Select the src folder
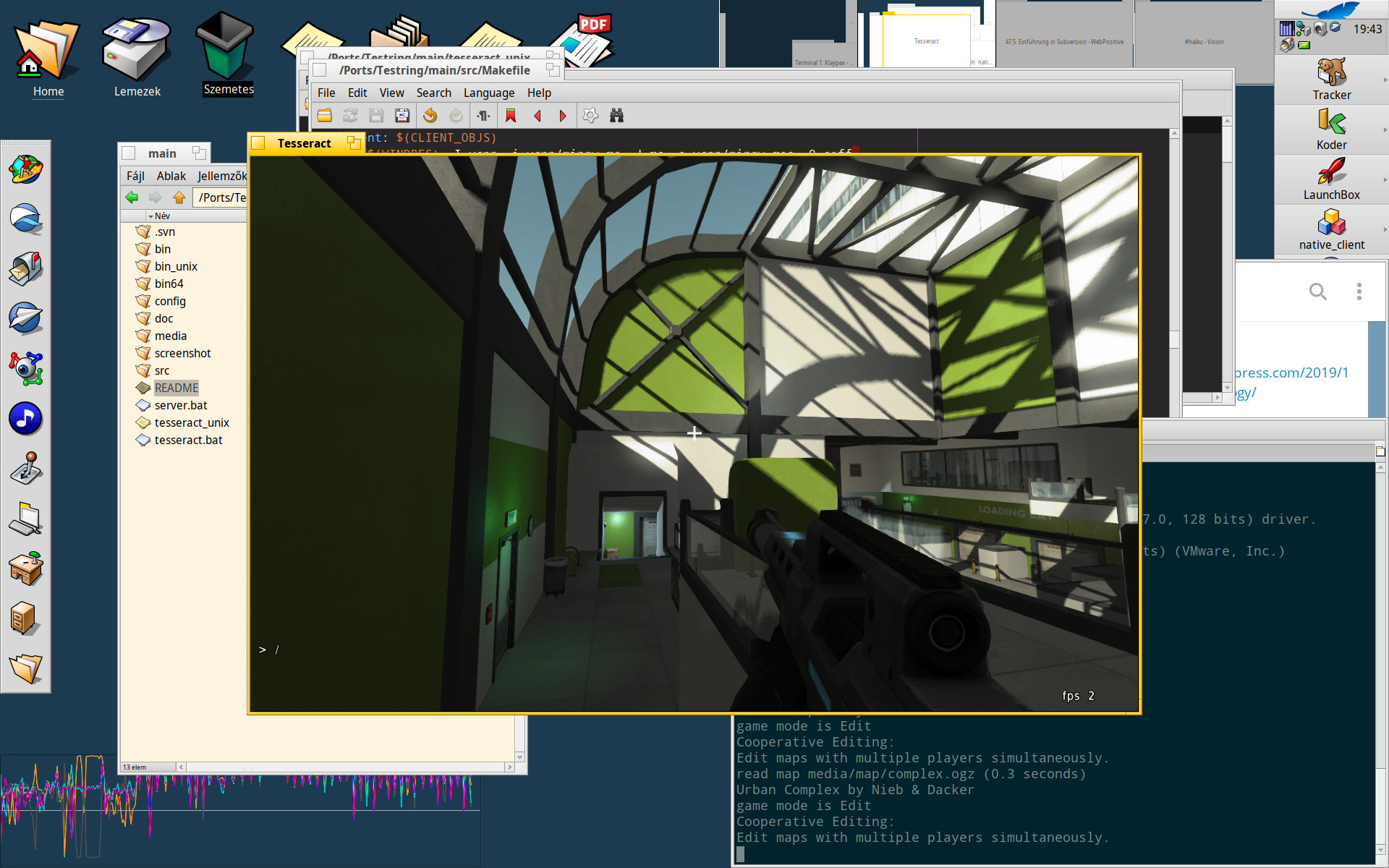This screenshot has width=1389, height=868. [x=162, y=370]
